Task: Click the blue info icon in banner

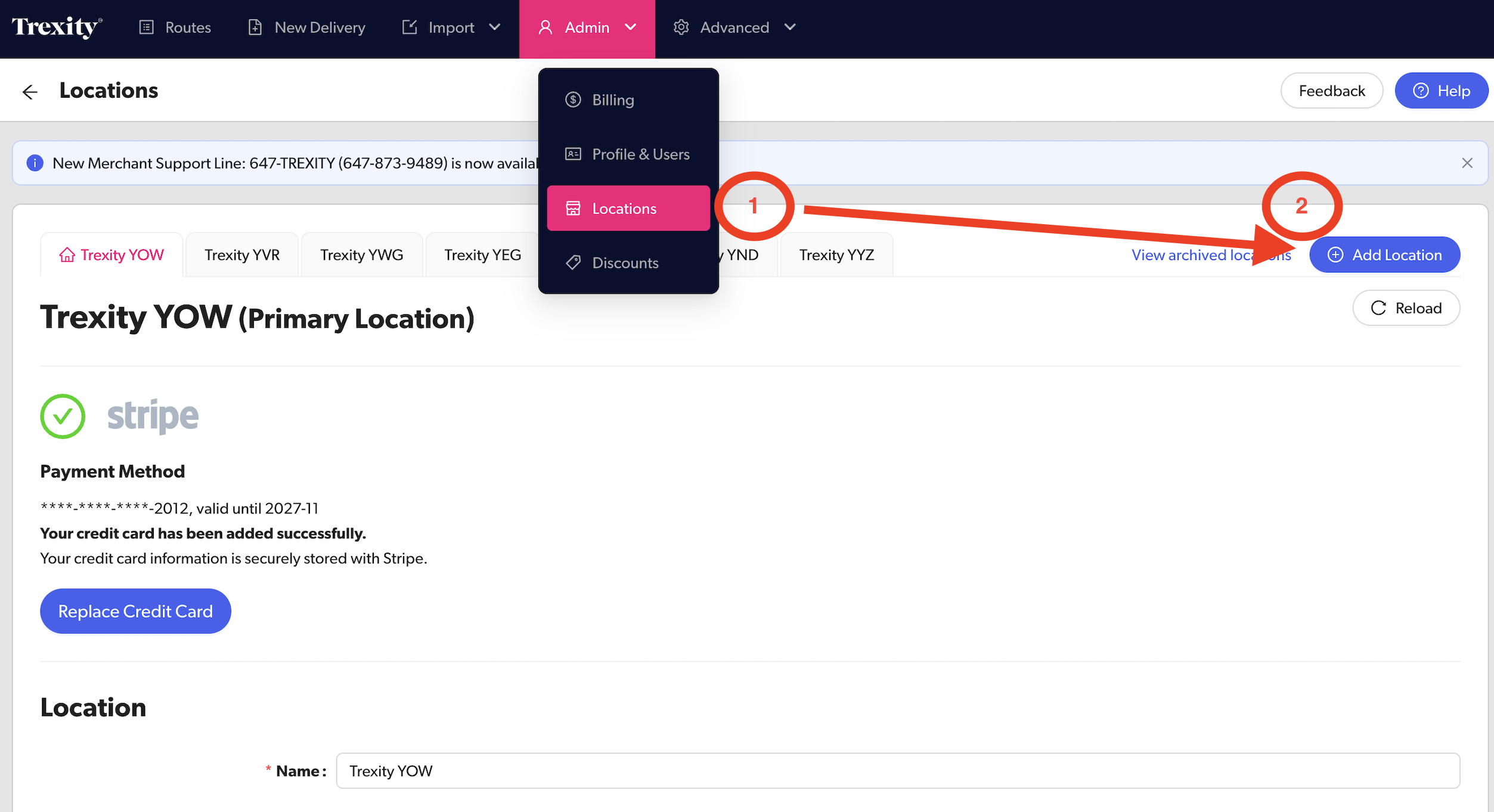Action: pos(35,163)
